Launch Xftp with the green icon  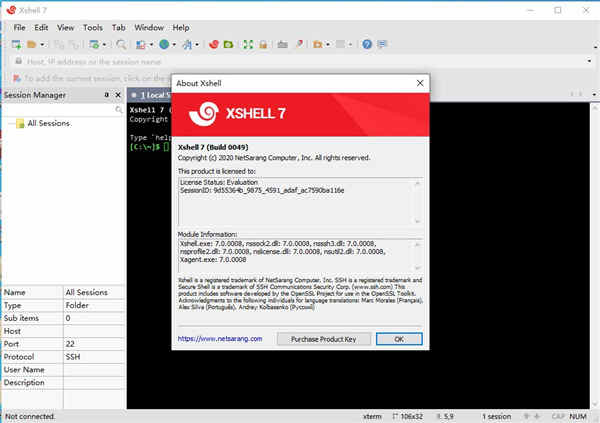[228, 44]
